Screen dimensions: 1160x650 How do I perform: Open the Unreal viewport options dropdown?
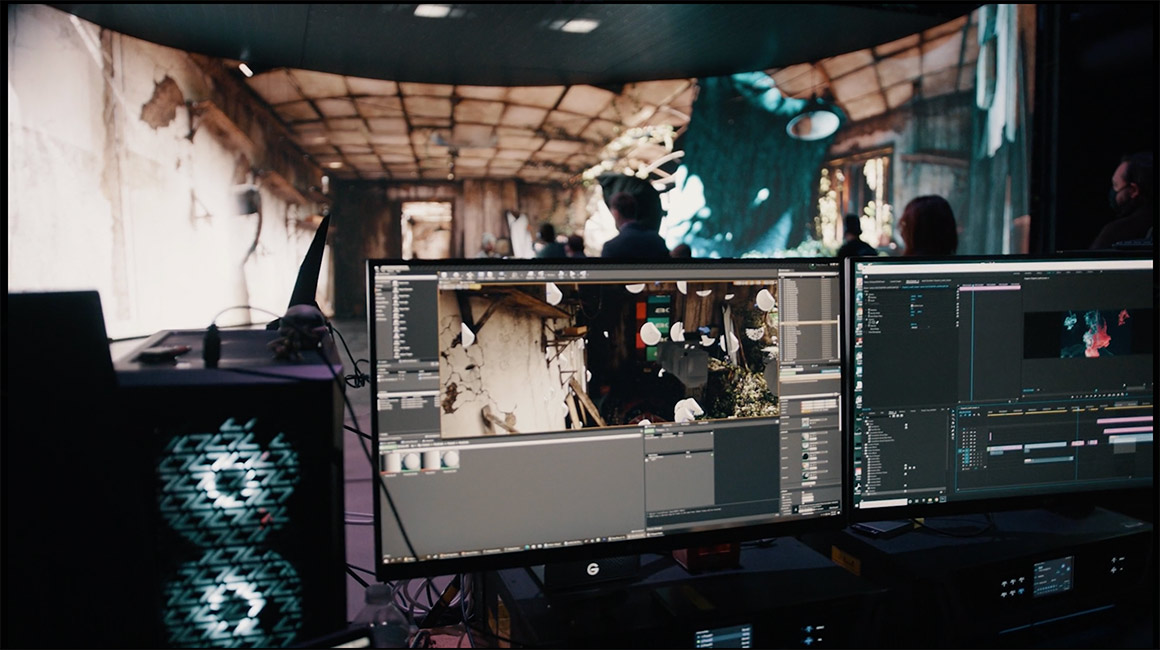point(444,287)
